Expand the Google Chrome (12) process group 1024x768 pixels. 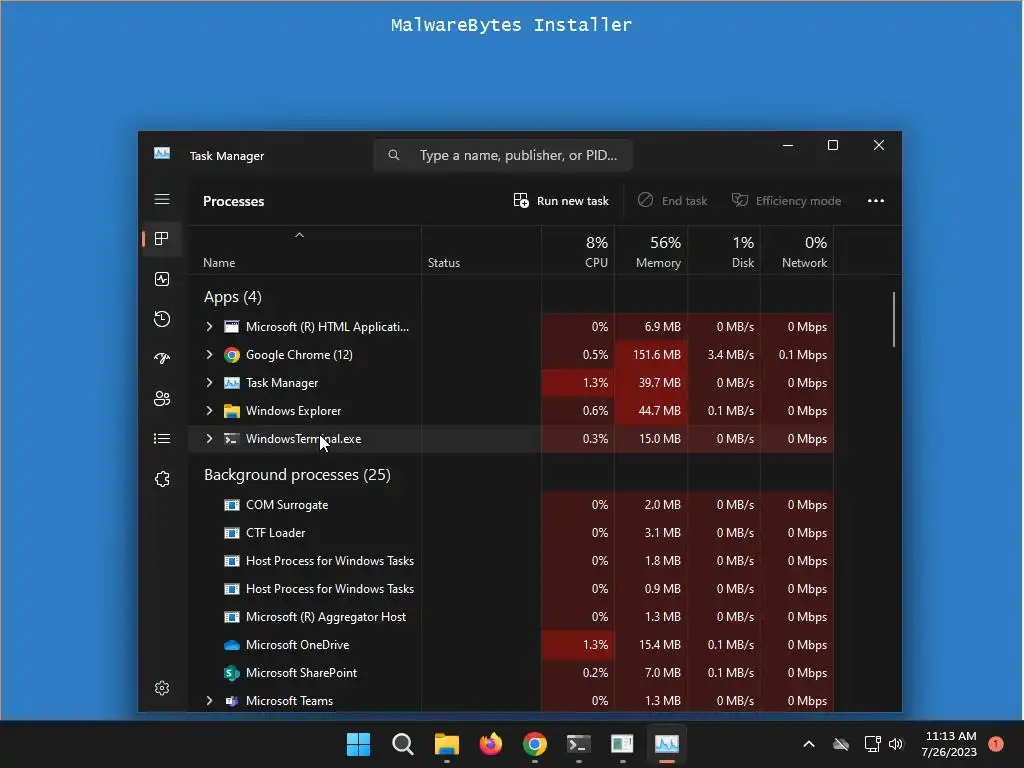(210, 355)
